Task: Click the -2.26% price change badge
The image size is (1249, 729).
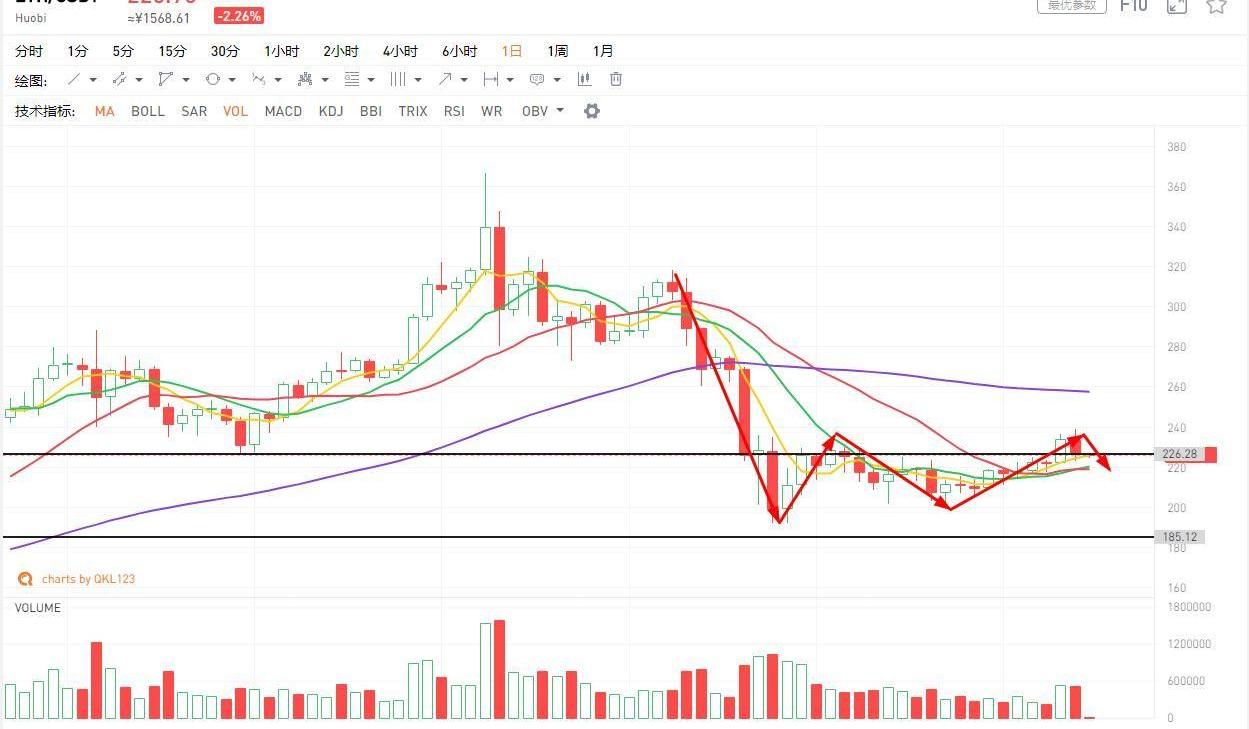Action: click(238, 16)
